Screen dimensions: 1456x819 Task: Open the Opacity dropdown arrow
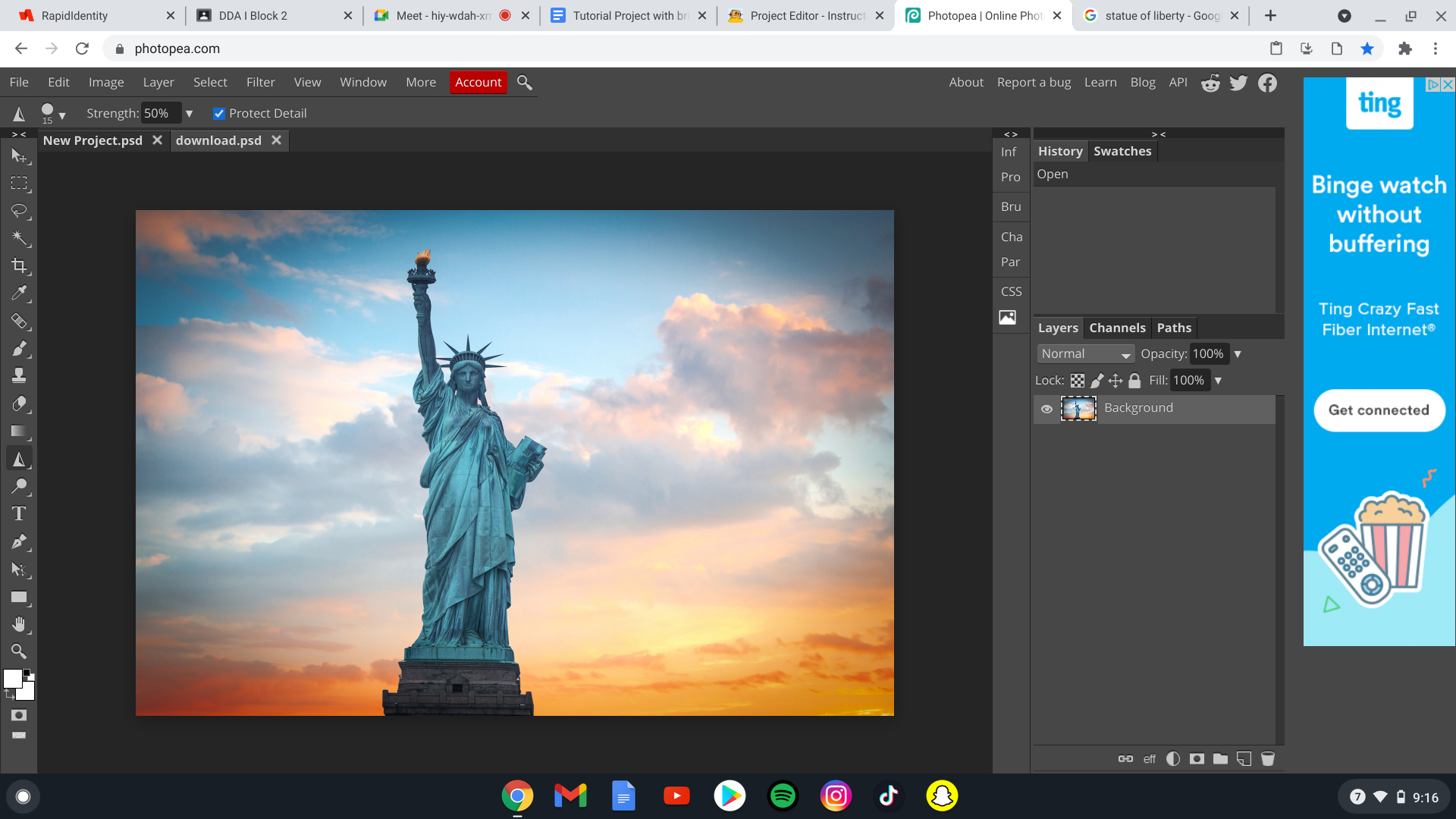tap(1238, 354)
